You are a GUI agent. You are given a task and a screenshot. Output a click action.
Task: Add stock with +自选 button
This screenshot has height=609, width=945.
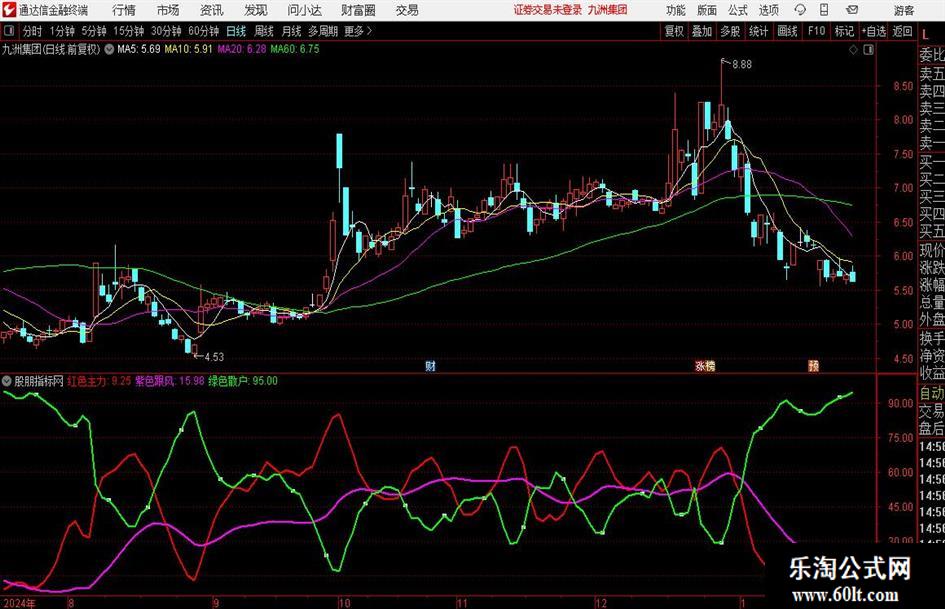(x=874, y=31)
